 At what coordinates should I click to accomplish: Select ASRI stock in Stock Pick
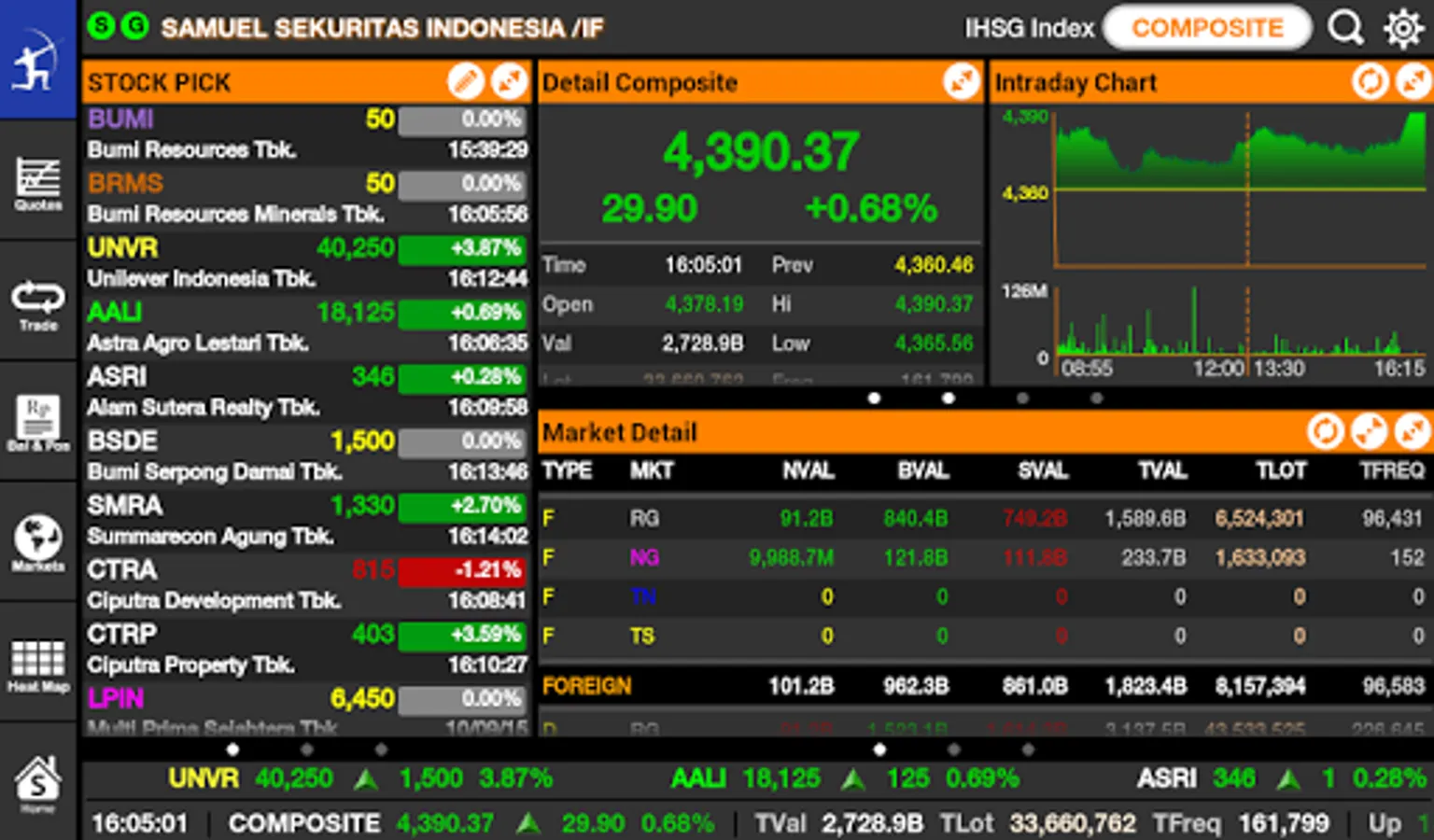[x=307, y=392]
